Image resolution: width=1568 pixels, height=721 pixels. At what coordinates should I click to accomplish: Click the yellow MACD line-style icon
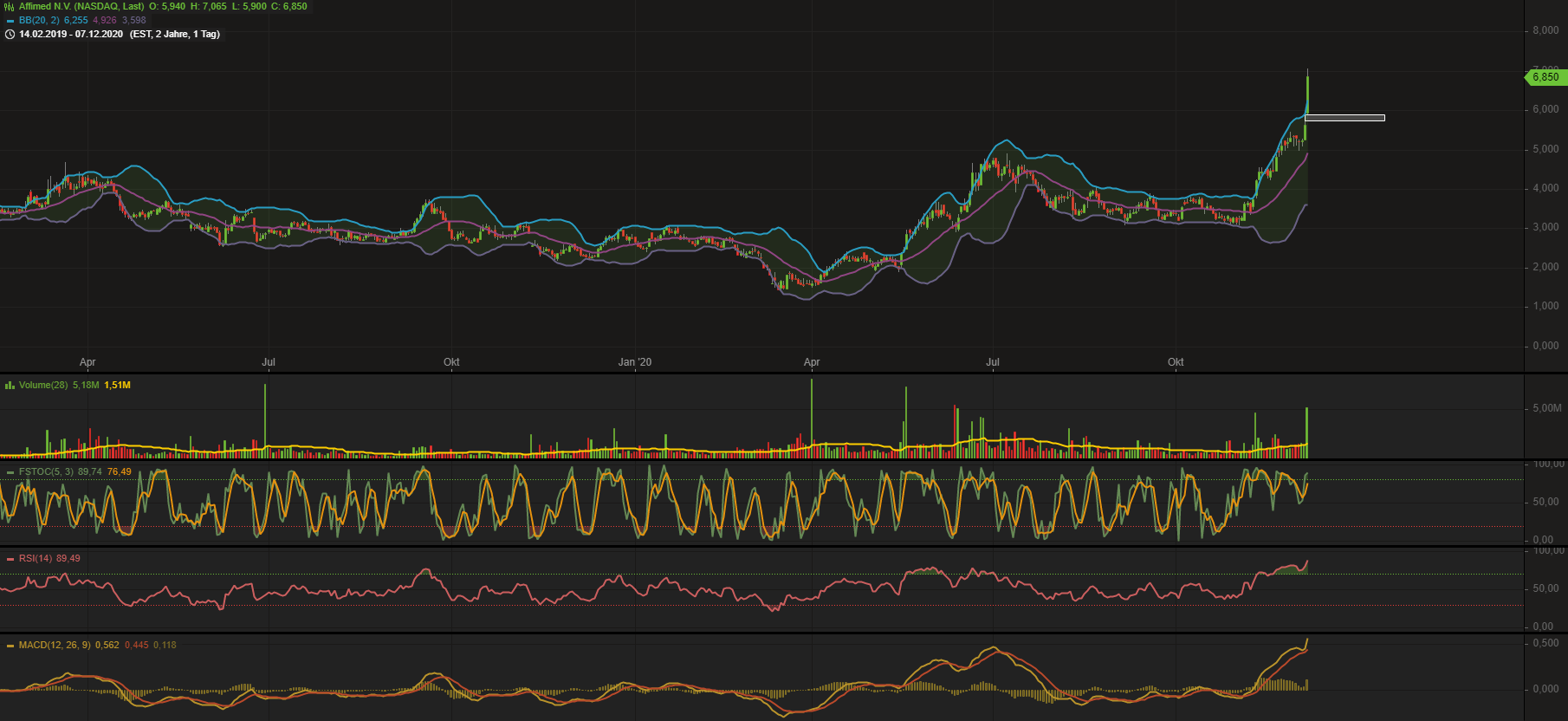tap(10, 646)
